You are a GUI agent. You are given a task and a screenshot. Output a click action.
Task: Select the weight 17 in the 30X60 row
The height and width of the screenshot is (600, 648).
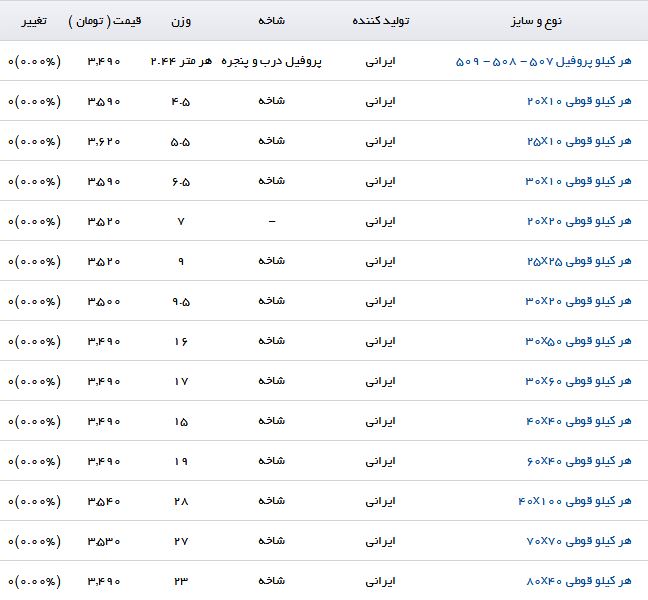click(x=181, y=382)
